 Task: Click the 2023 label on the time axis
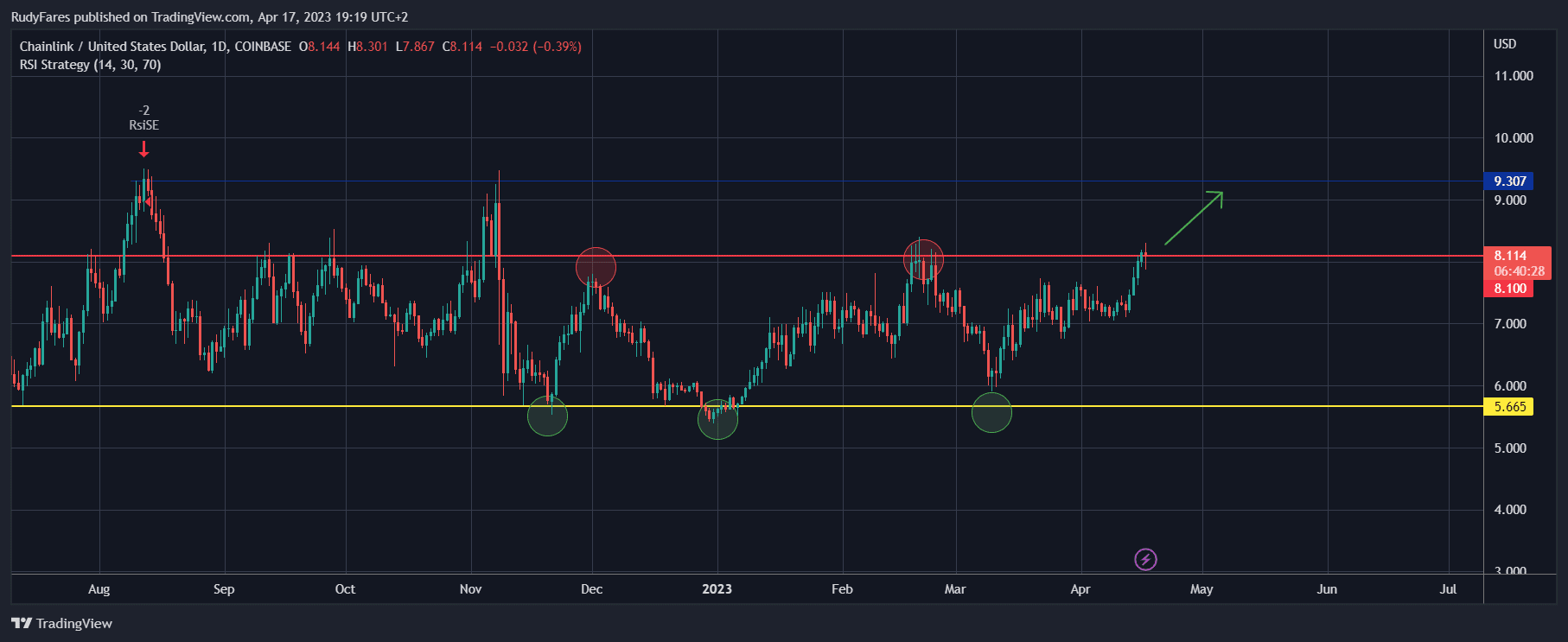717,589
